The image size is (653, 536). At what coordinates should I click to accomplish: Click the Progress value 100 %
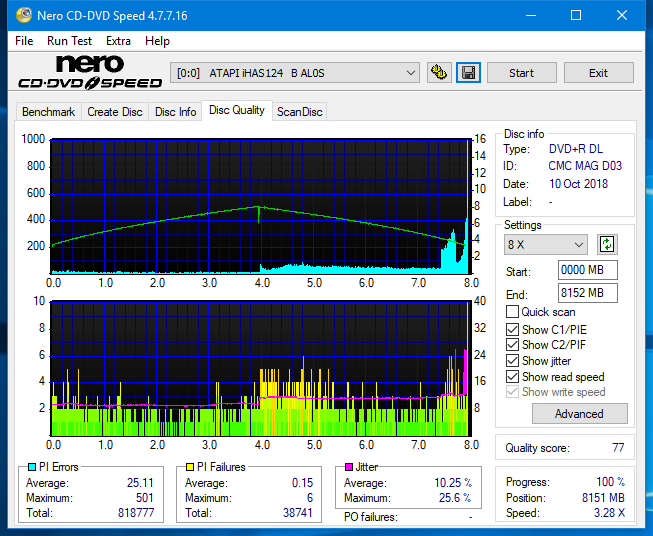(x=611, y=482)
